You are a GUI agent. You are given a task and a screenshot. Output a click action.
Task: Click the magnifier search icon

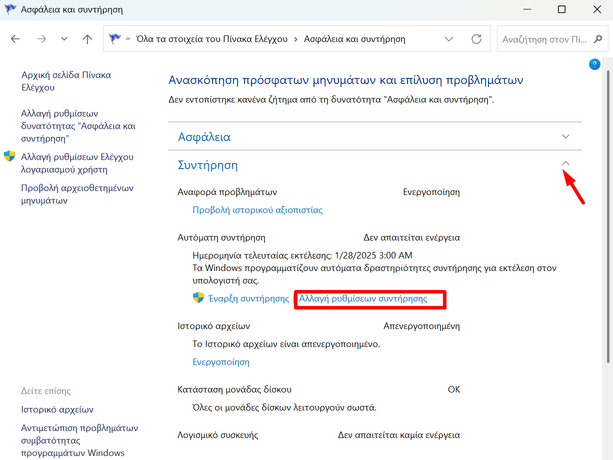pyautogui.click(x=598, y=39)
